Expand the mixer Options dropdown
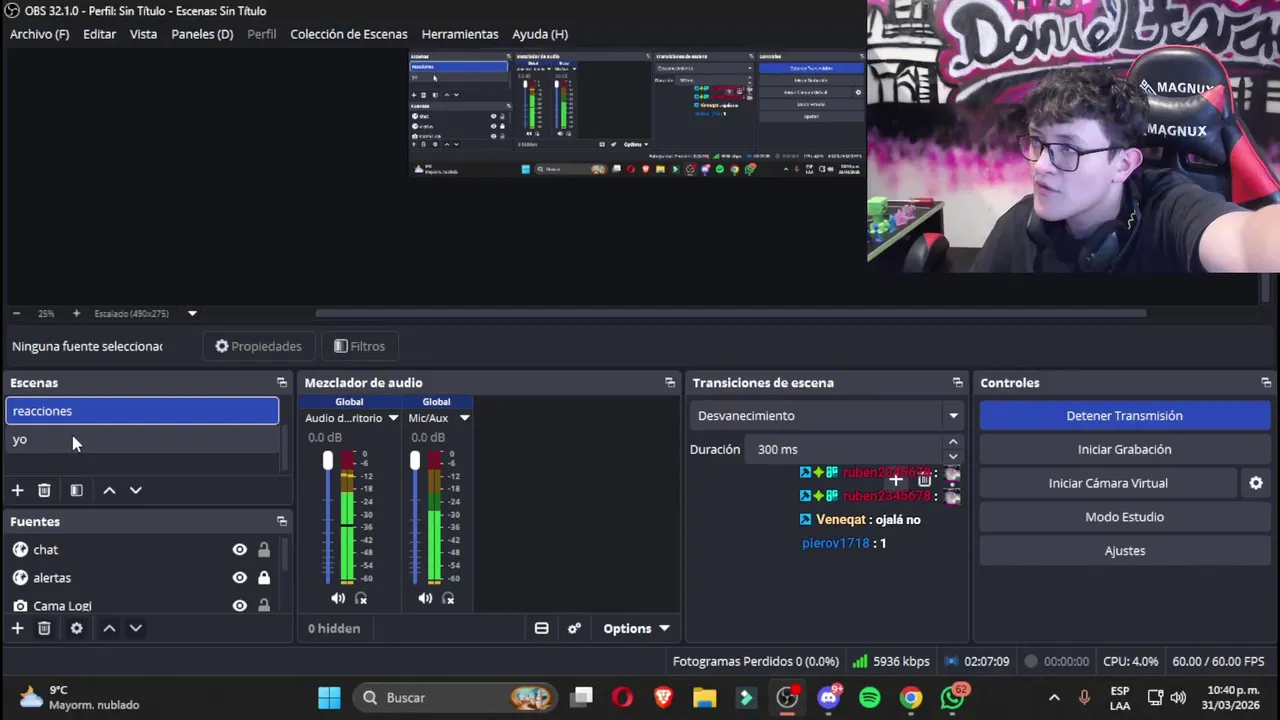The height and width of the screenshot is (720, 1280). 636,628
